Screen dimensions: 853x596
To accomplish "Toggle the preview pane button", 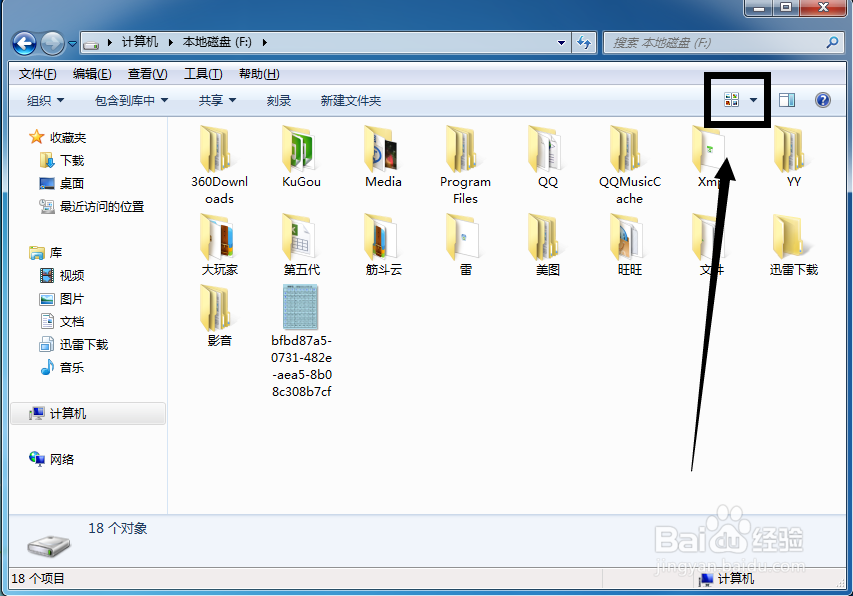I will [787, 100].
